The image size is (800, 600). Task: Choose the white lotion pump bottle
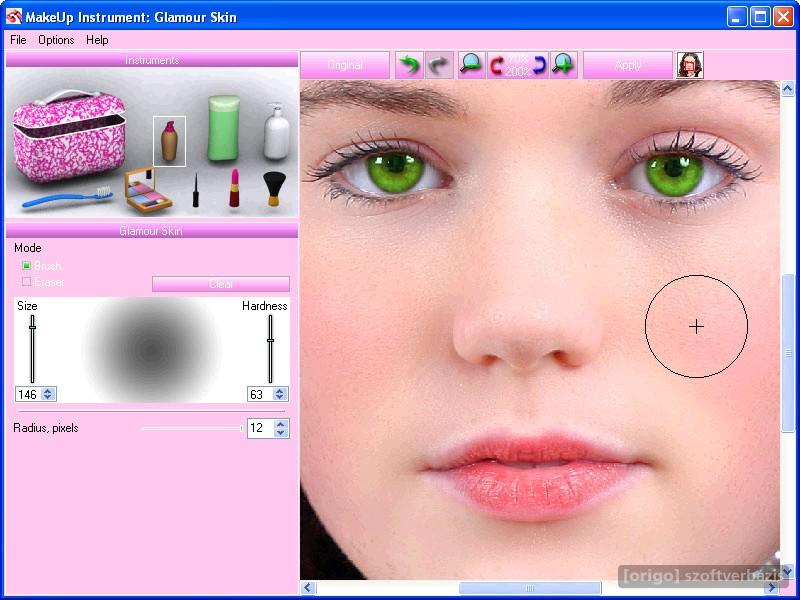point(277,132)
